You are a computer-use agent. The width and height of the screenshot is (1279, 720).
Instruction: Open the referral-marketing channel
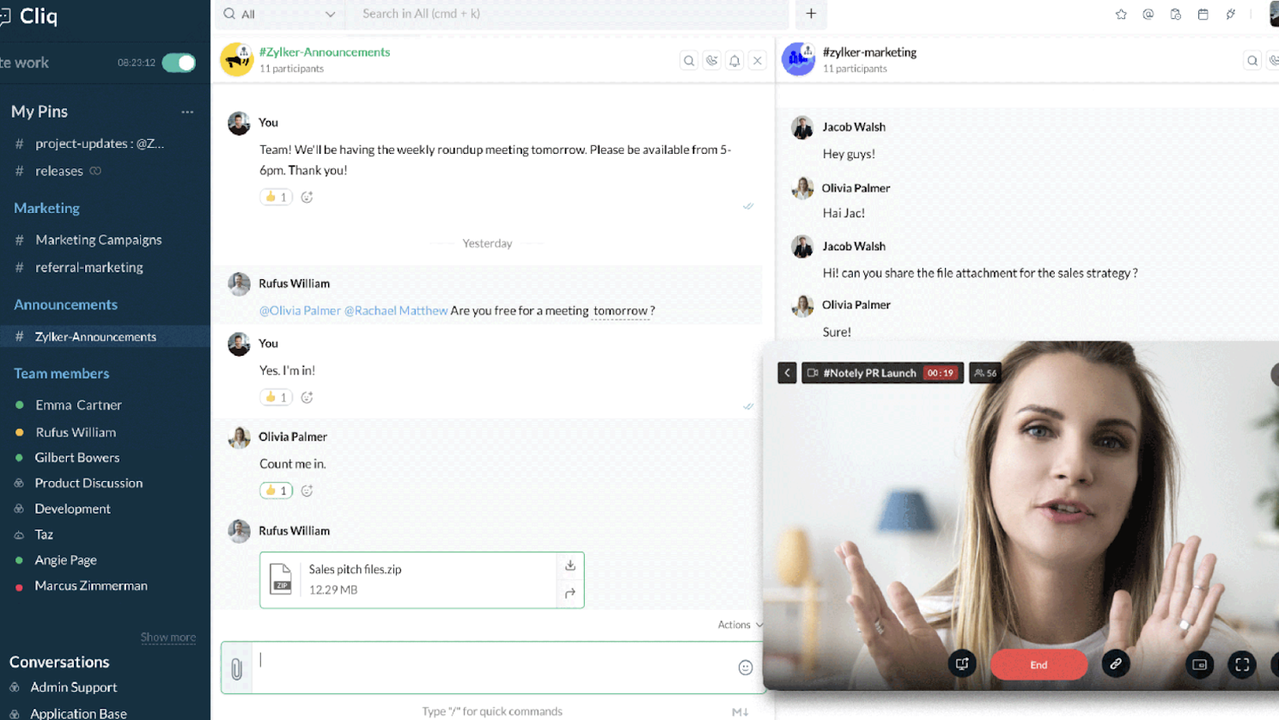(89, 268)
